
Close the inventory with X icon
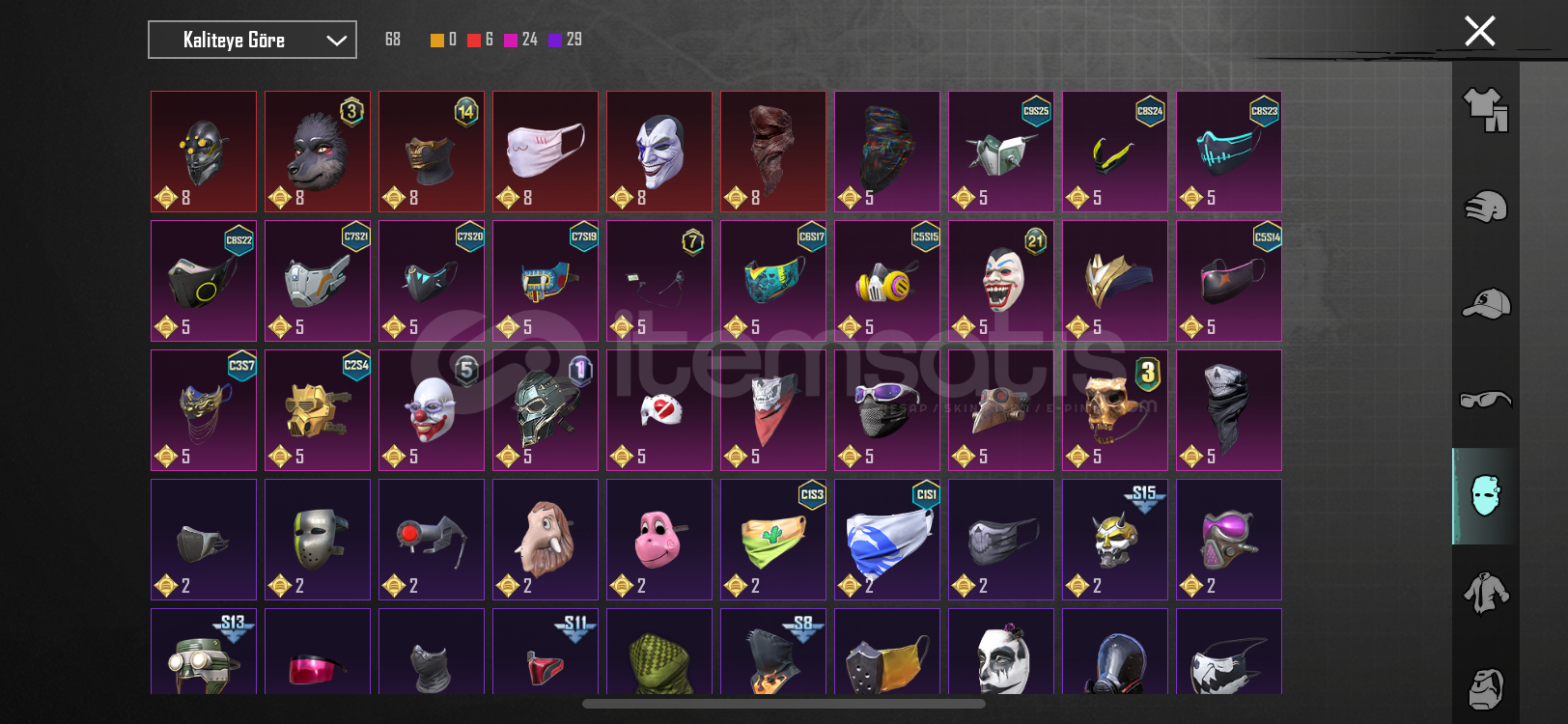1479,31
